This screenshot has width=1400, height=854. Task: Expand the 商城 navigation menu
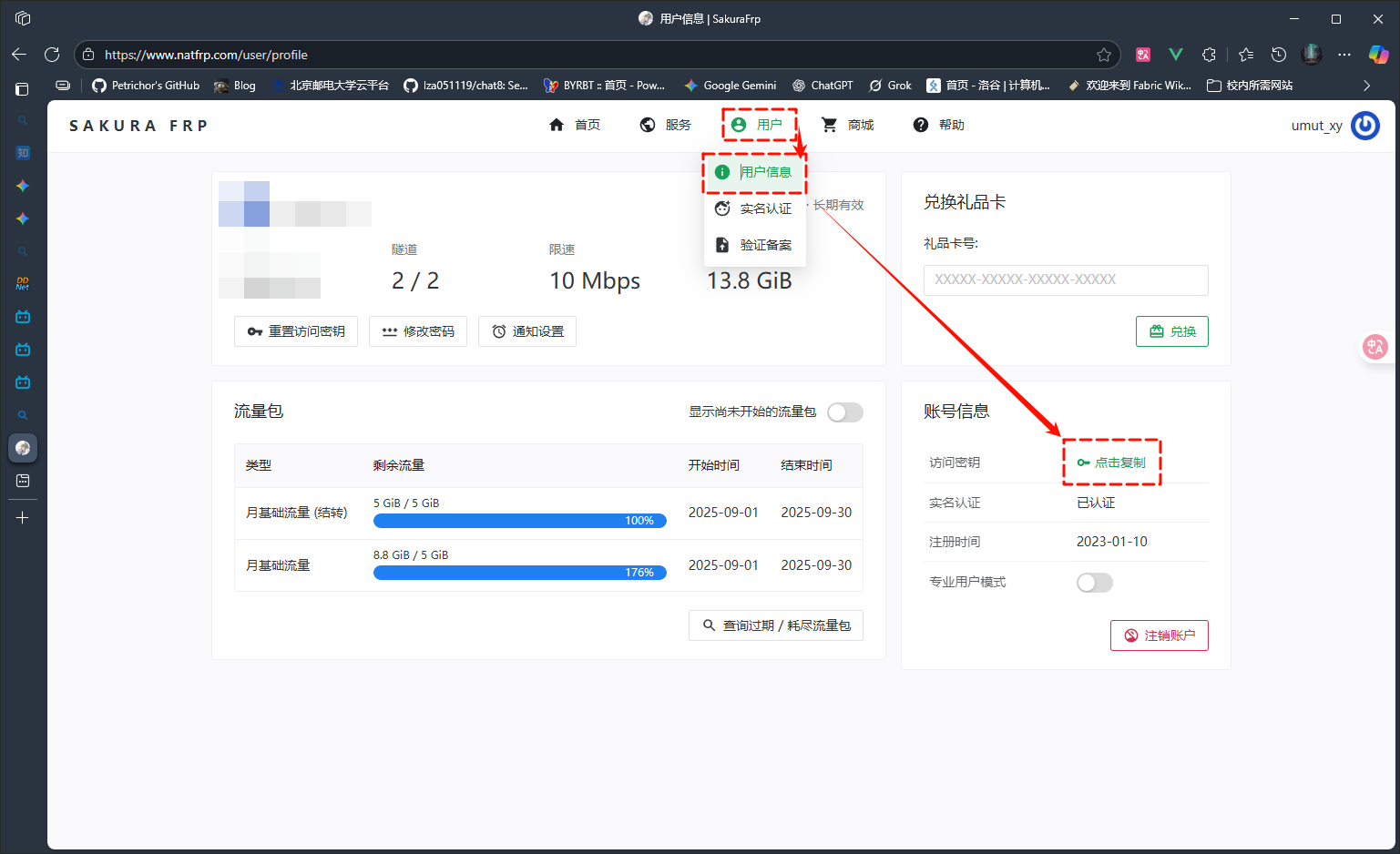coord(848,125)
